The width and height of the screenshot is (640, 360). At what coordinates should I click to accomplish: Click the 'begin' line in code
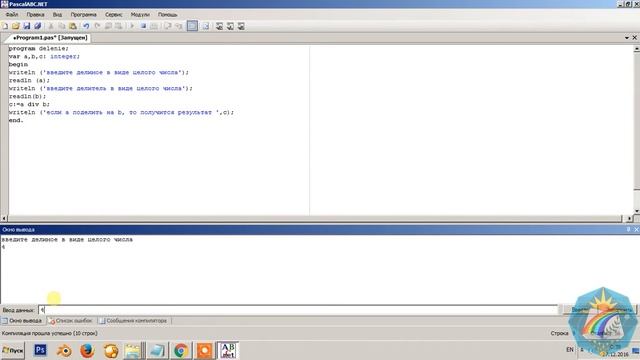point(18,64)
